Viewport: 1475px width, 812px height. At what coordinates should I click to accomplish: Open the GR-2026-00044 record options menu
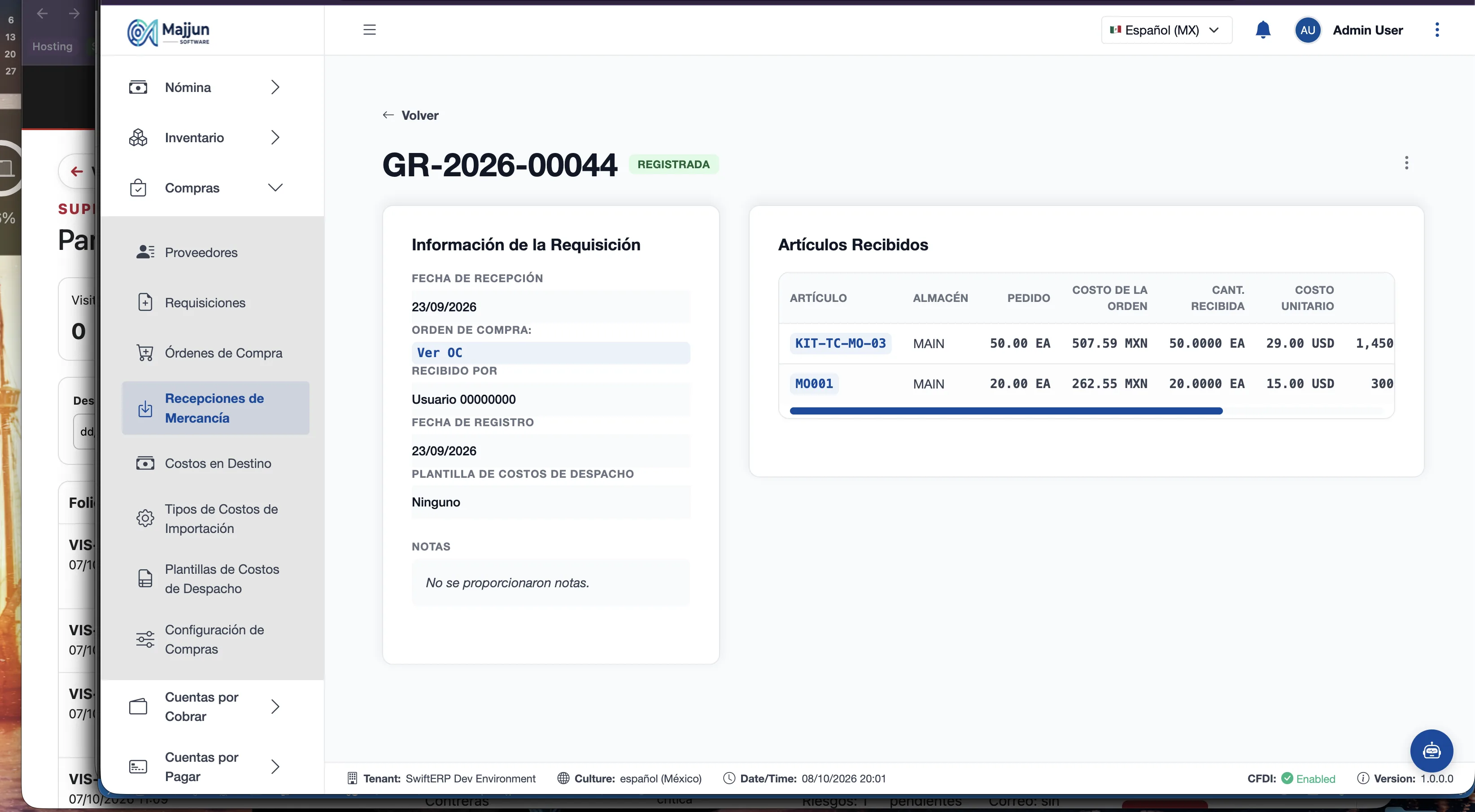(1406, 163)
